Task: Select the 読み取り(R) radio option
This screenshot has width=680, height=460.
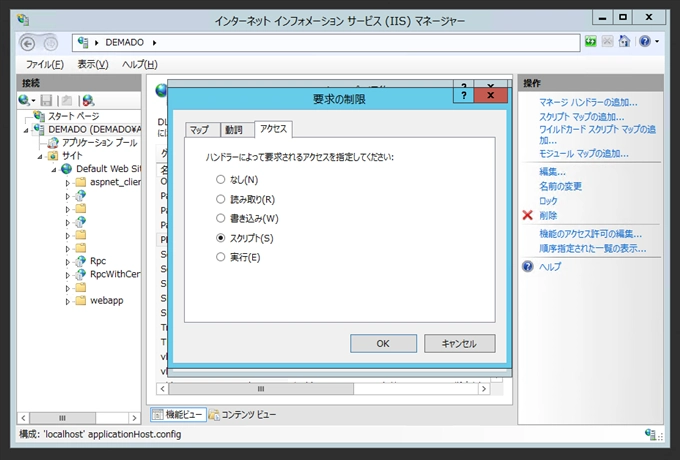Action: [220, 199]
